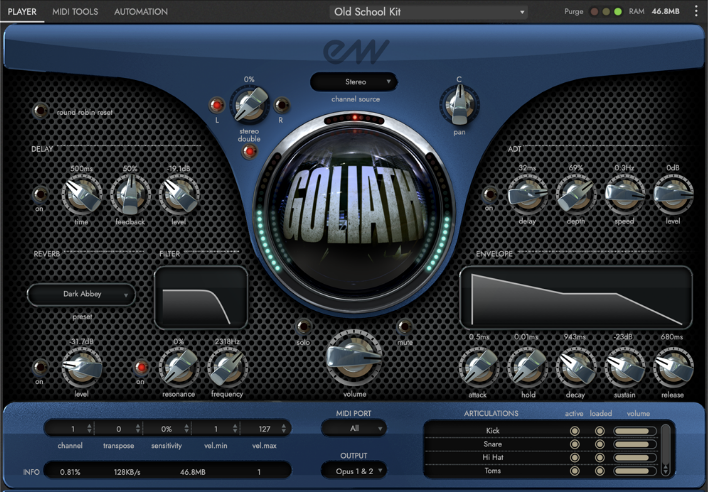Image resolution: width=708 pixels, height=492 pixels.
Task: Click the Purge label
Action: tap(573, 12)
